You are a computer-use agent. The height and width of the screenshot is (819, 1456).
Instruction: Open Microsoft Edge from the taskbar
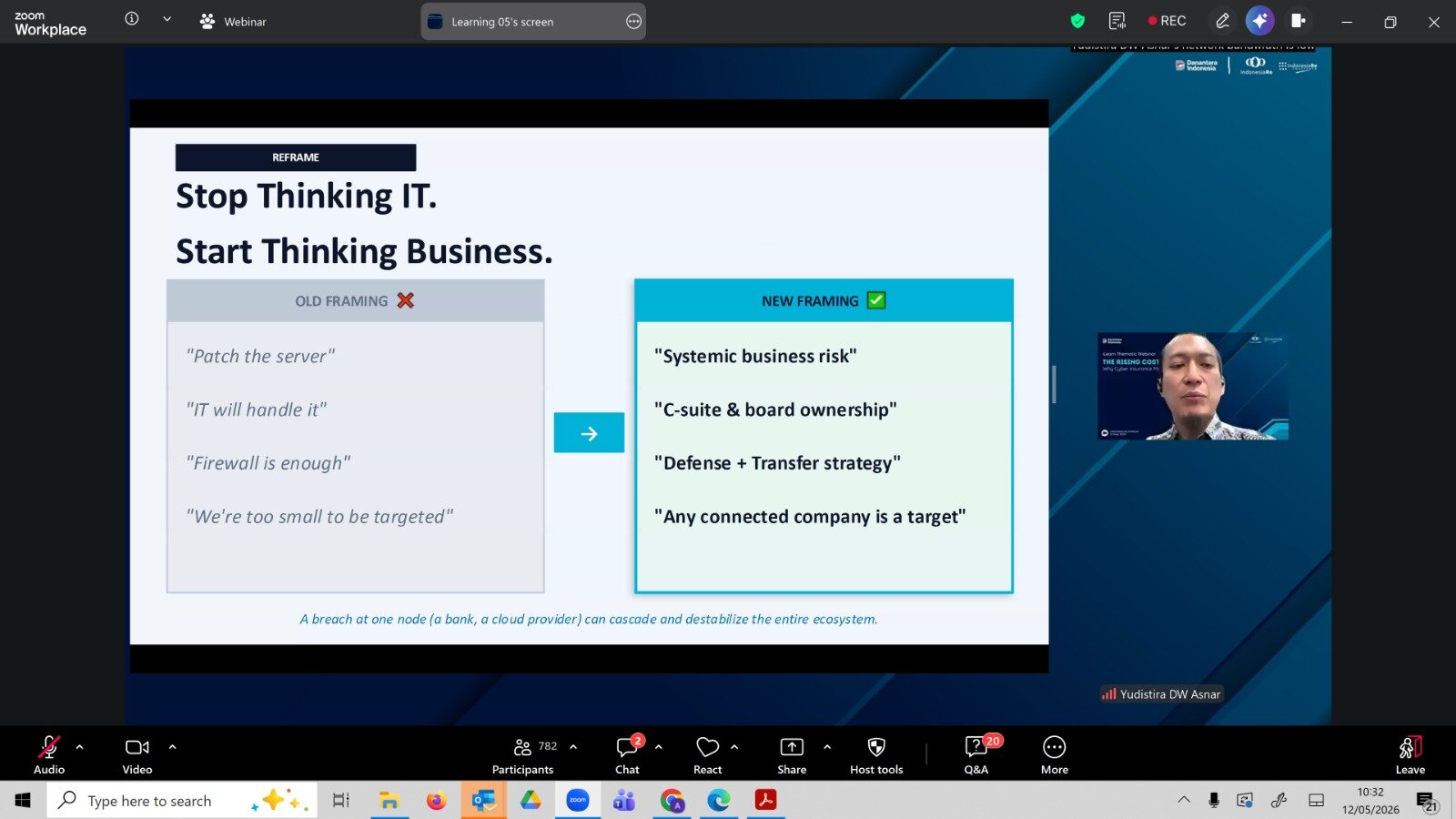coord(719,801)
